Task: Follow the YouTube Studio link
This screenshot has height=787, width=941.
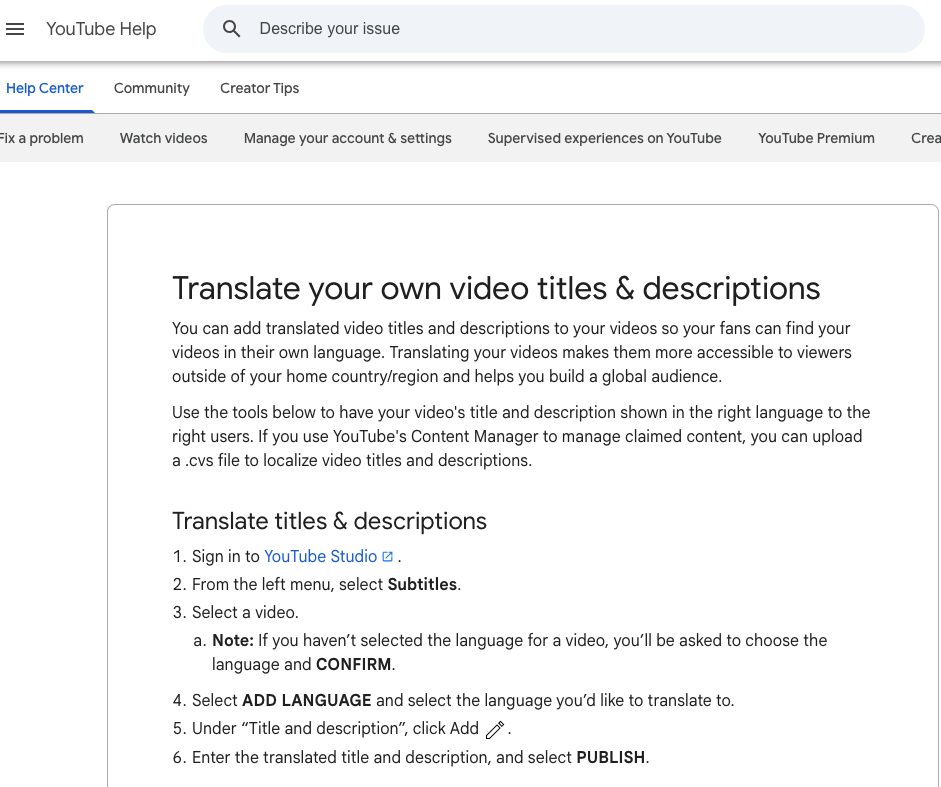Action: click(x=320, y=557)
